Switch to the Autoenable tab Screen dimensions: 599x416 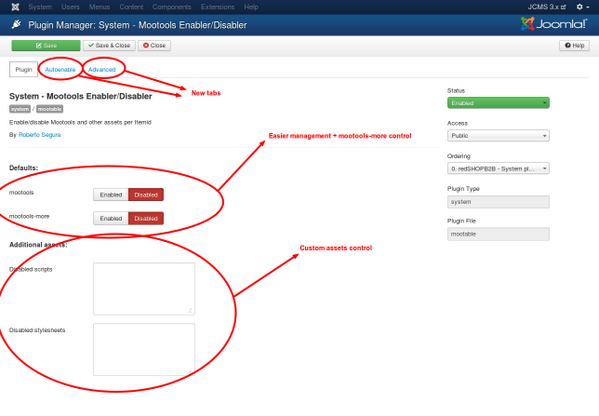pyautogui.click(x=60, y=70)
